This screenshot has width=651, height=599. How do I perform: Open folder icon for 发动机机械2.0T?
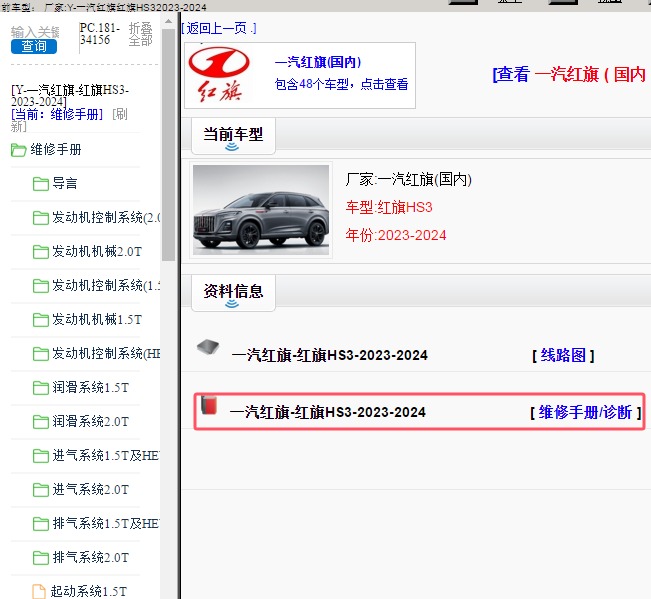pos(41,252)
